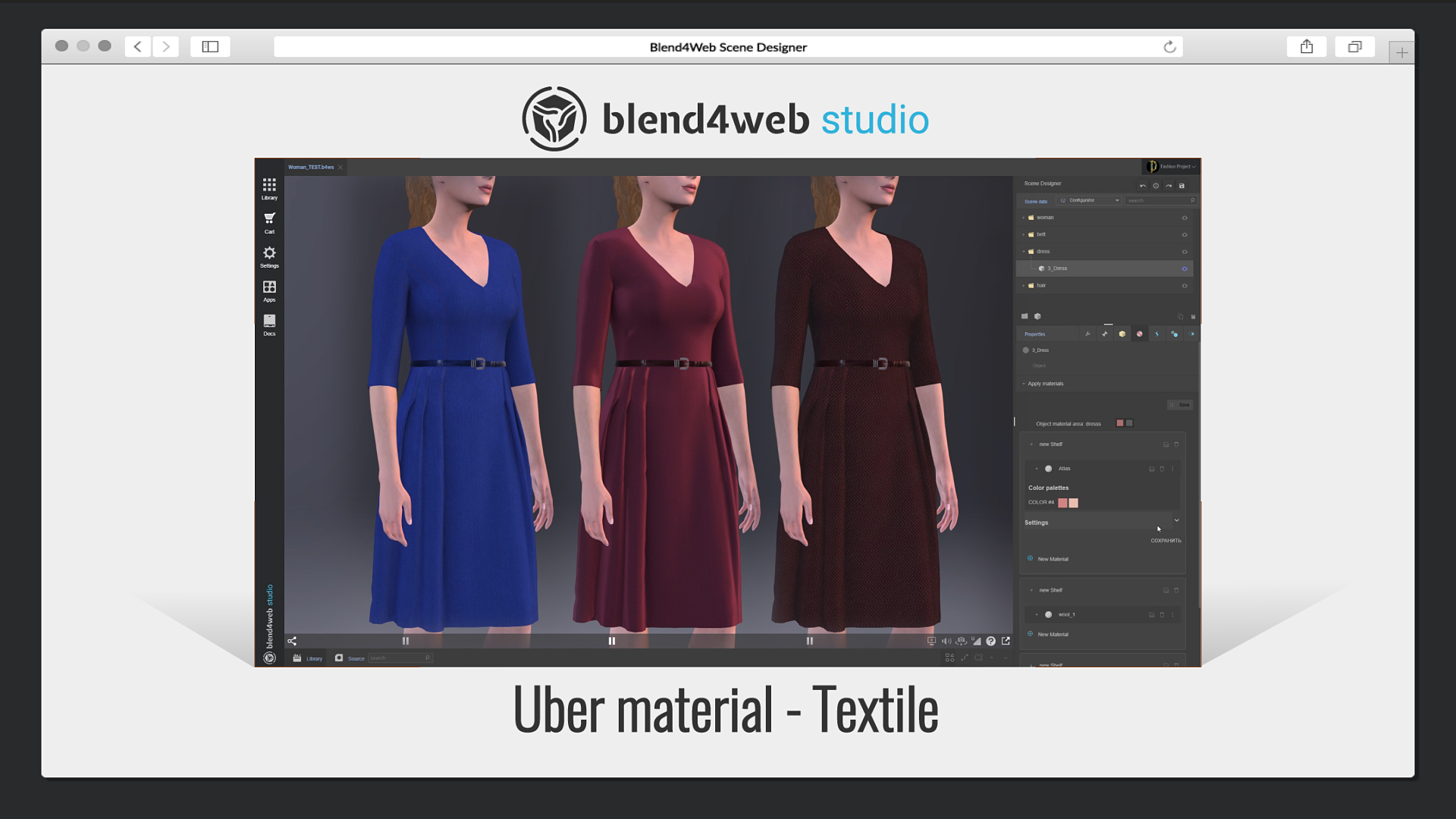The height and width of the screenshot is (819, 1456).
Task: Delete the first new Shelf via trash icon
Action: click(1176, 444)
